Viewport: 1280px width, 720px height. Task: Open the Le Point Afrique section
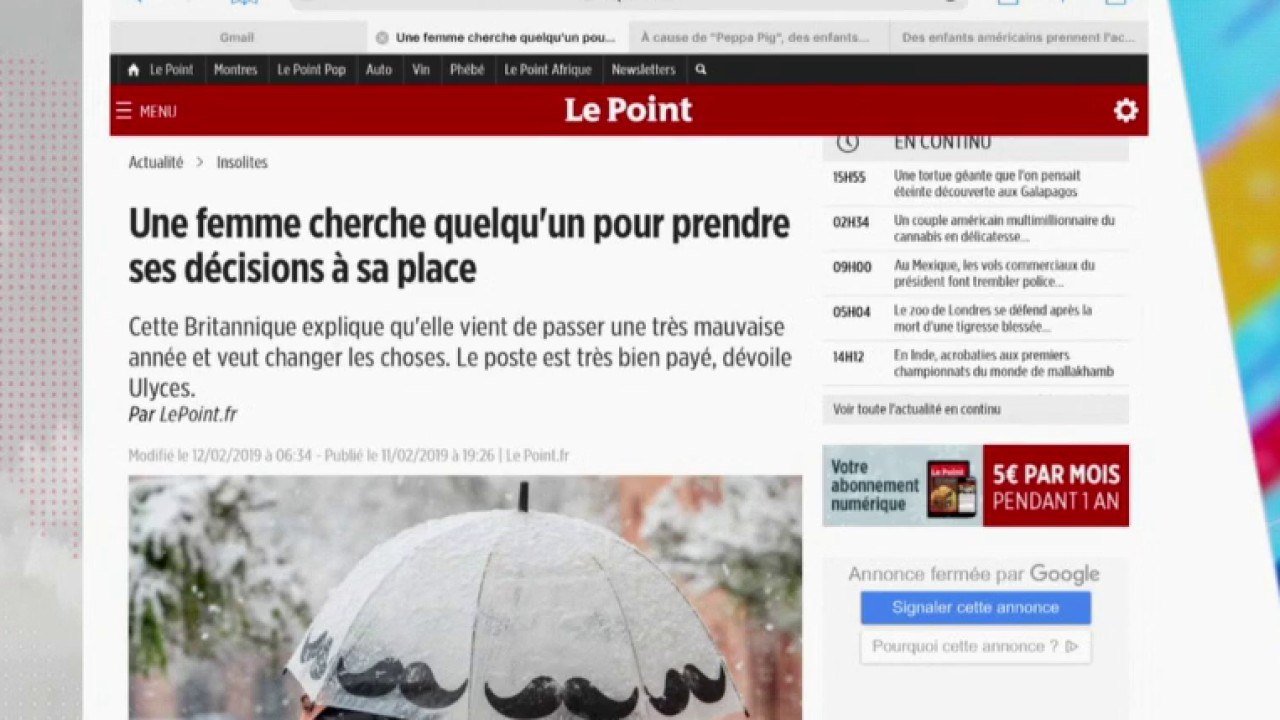(x=548, y=70)
